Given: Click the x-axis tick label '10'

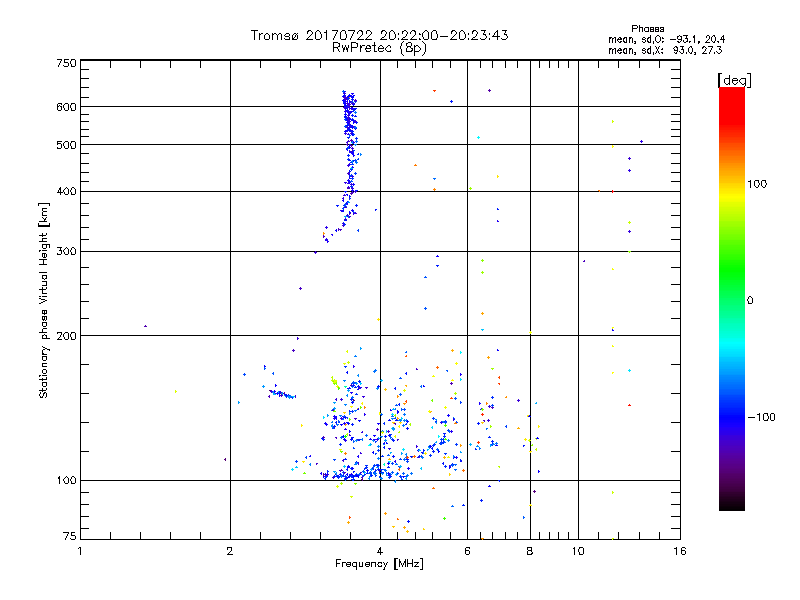Looking at the screenshot, I should point(578,551).
